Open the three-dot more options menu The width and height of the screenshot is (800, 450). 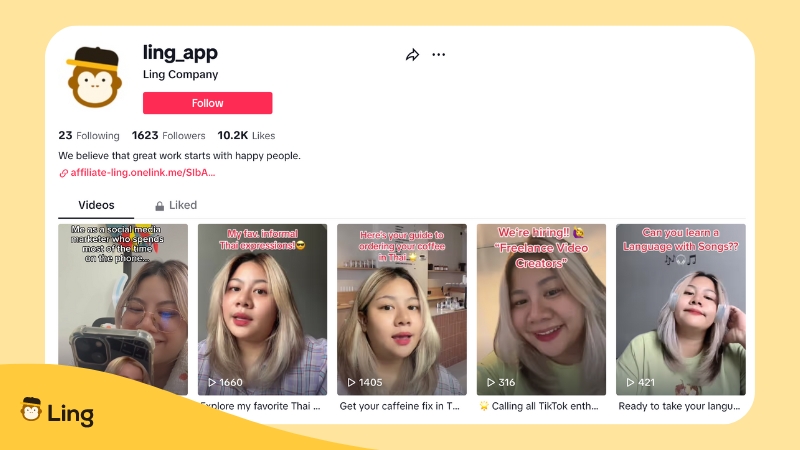tap(439, 55)
